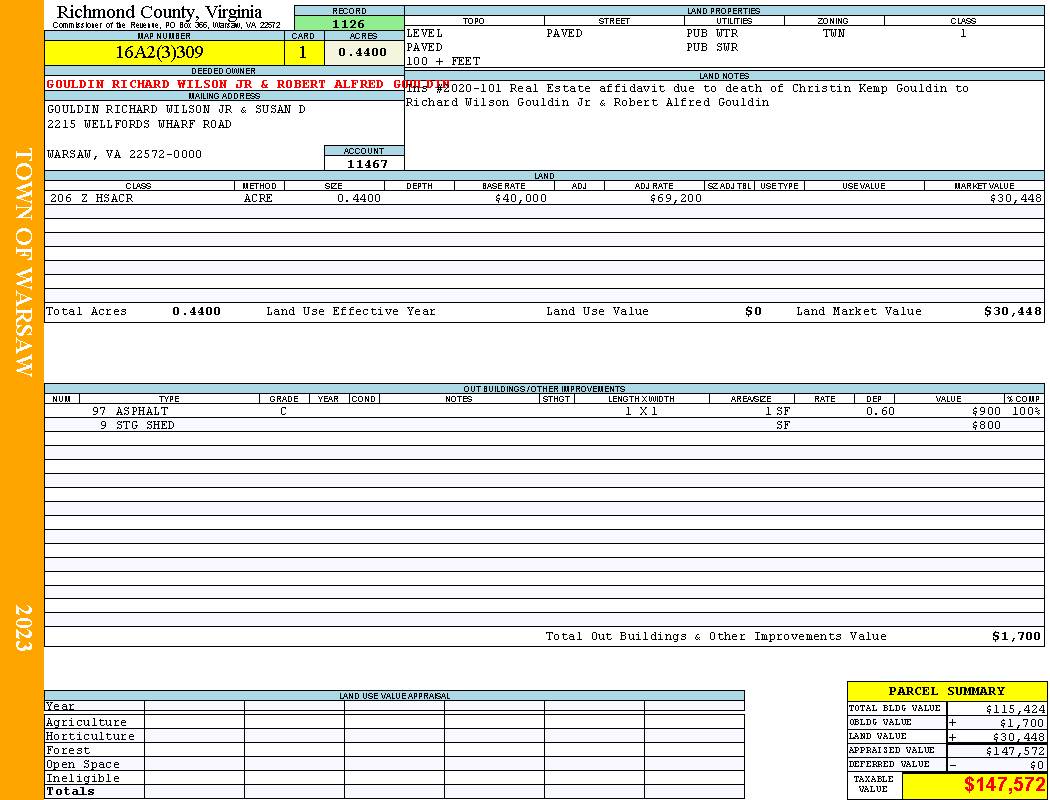The height and width of the screenshot is (800, 1050).
Task: Click the Horticulture row label
Action: [90, 736]
